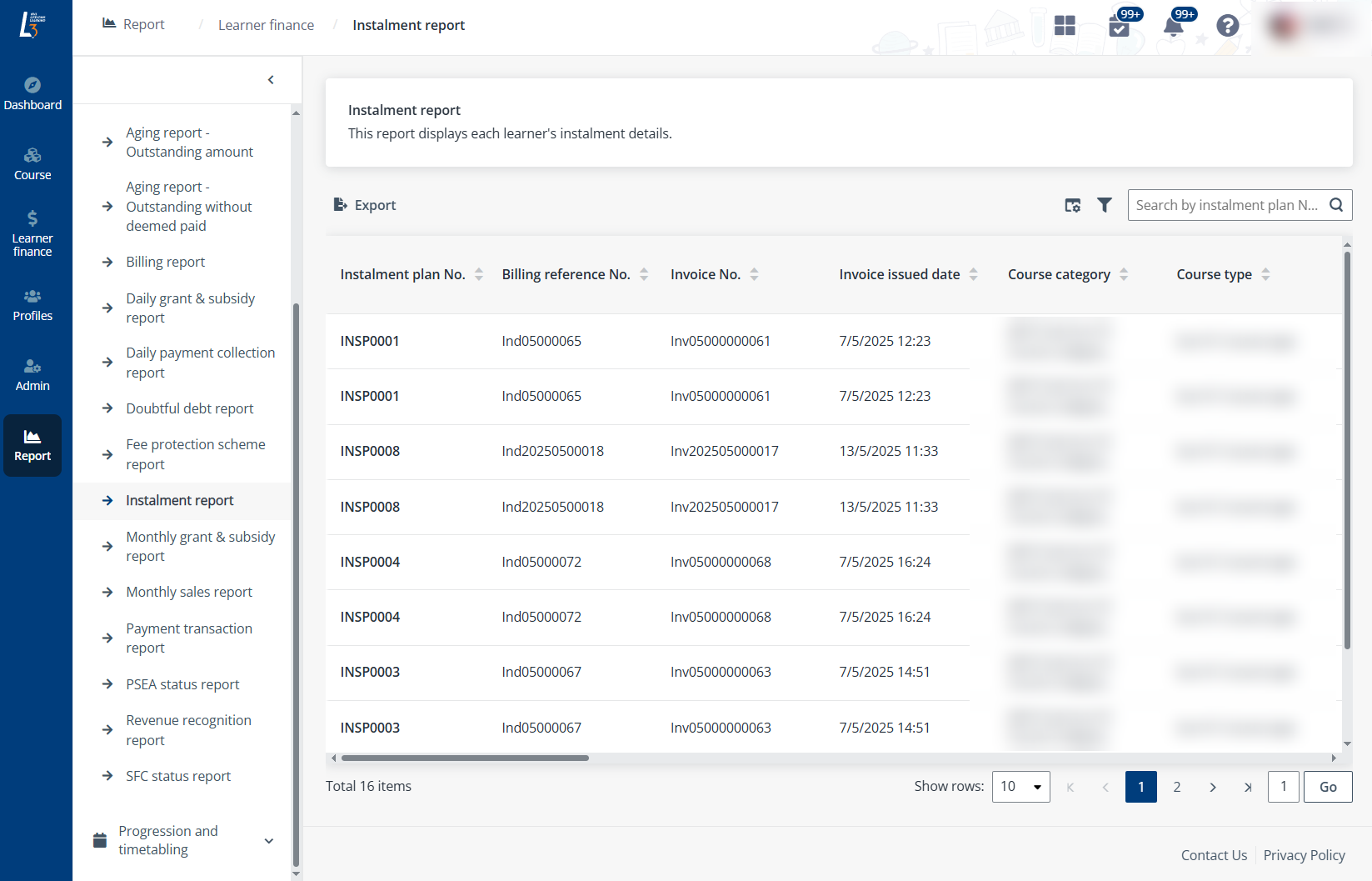Click the search magnifier icon

click(x=1336, y=205)
